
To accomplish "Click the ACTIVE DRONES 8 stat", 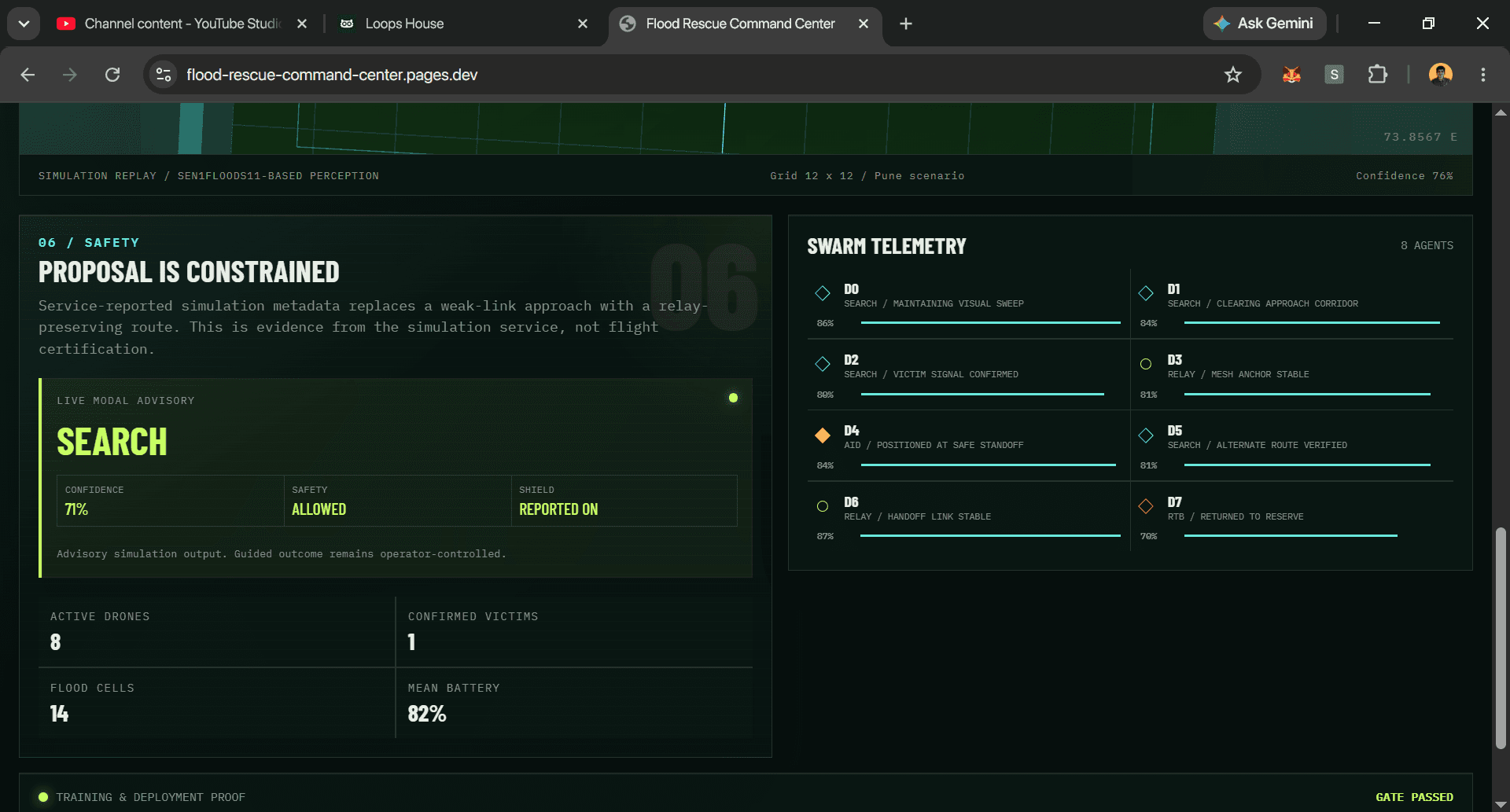I will pos(216,632).
